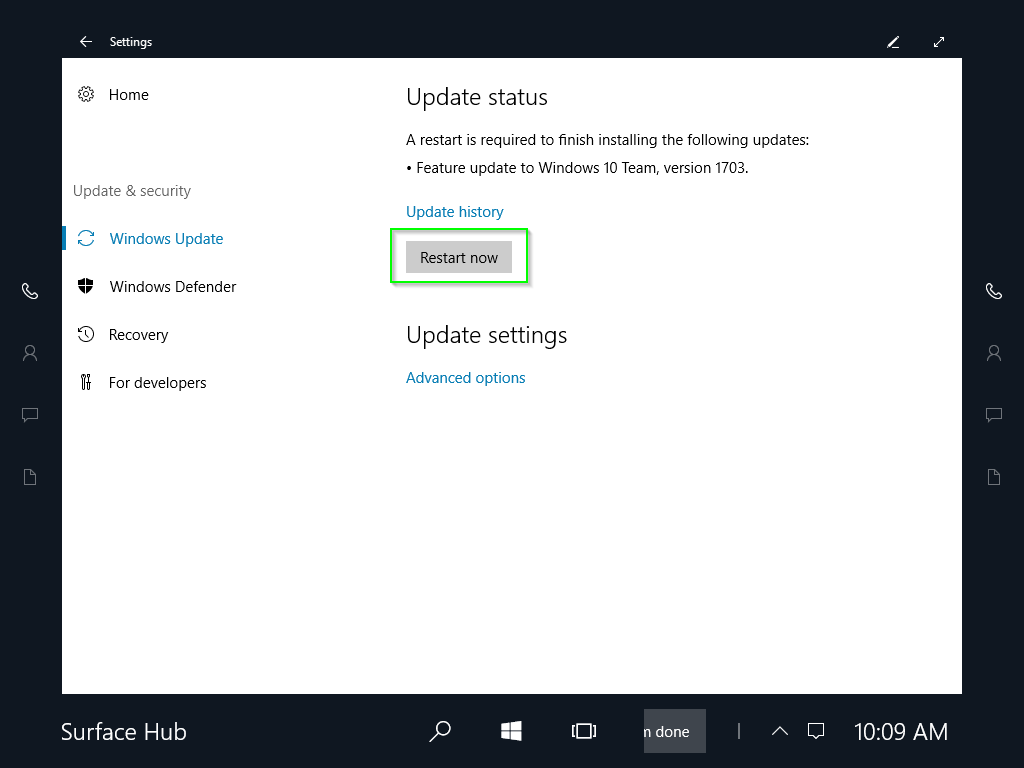1024x768 pixels.
Task: Click the 'Update & security' heading
Action: coord(132,191)
